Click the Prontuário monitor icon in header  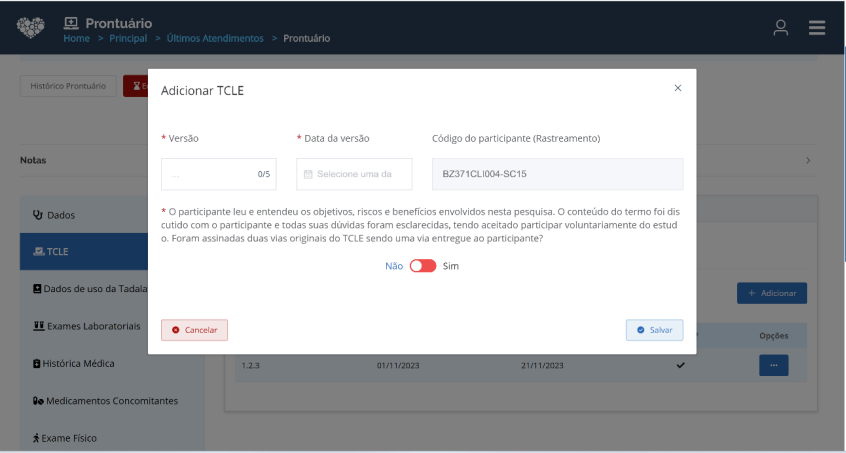coord(71,22)
